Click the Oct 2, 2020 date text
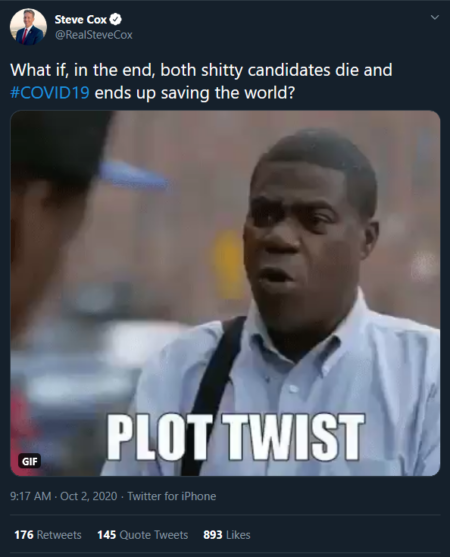The width and height of the screenshot is (450, 557). 88,496
